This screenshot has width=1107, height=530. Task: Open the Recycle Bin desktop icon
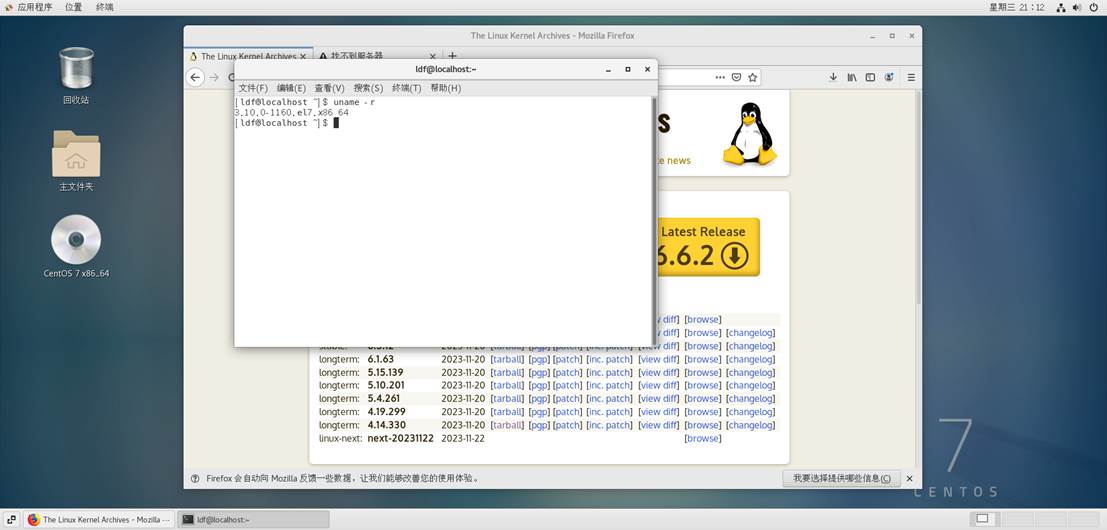pos(76,76)
